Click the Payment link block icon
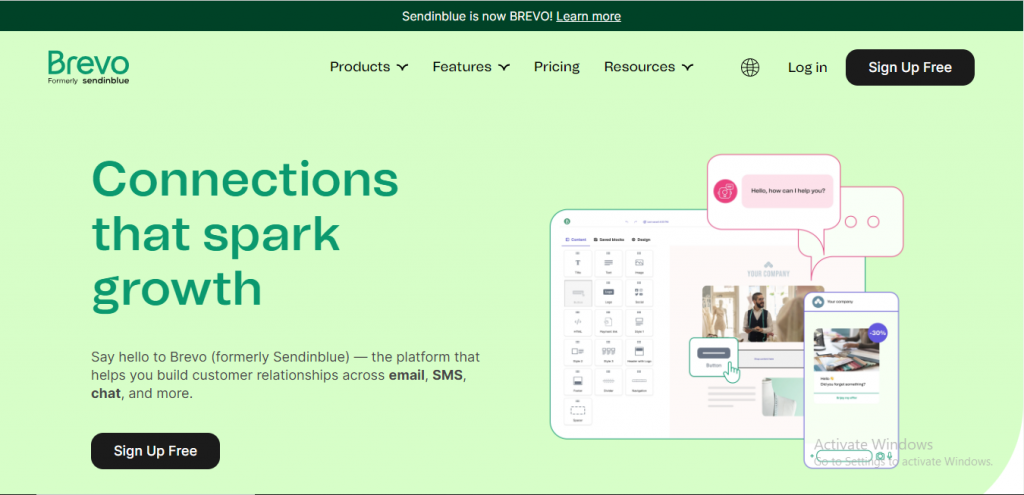The height and width of the screenshot is (495, 1024). [609, 322]
